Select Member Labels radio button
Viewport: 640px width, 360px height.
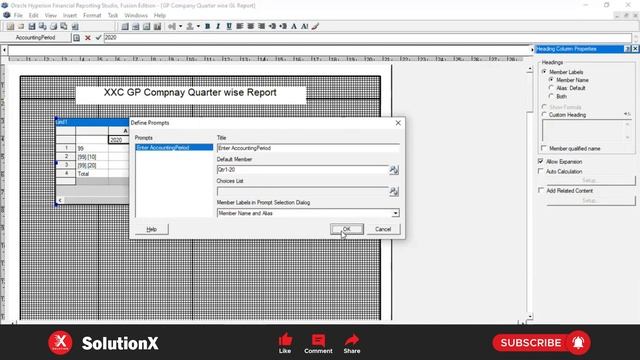pyautogui.click(x=544, y=72)
